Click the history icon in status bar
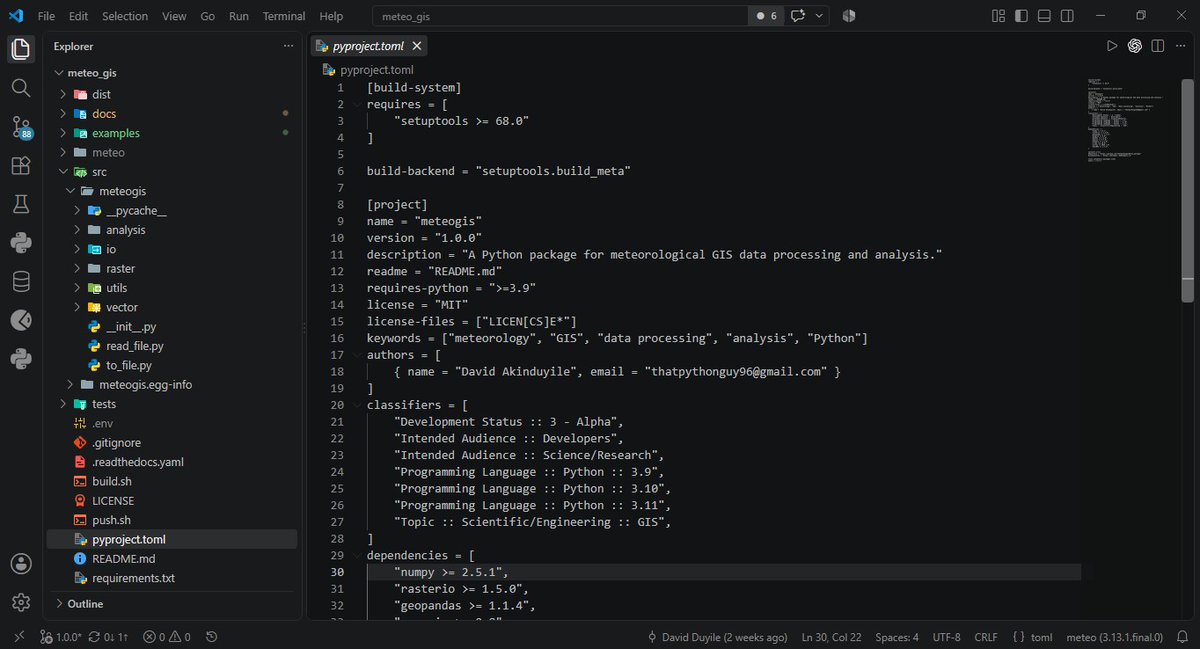 (209, 636)
